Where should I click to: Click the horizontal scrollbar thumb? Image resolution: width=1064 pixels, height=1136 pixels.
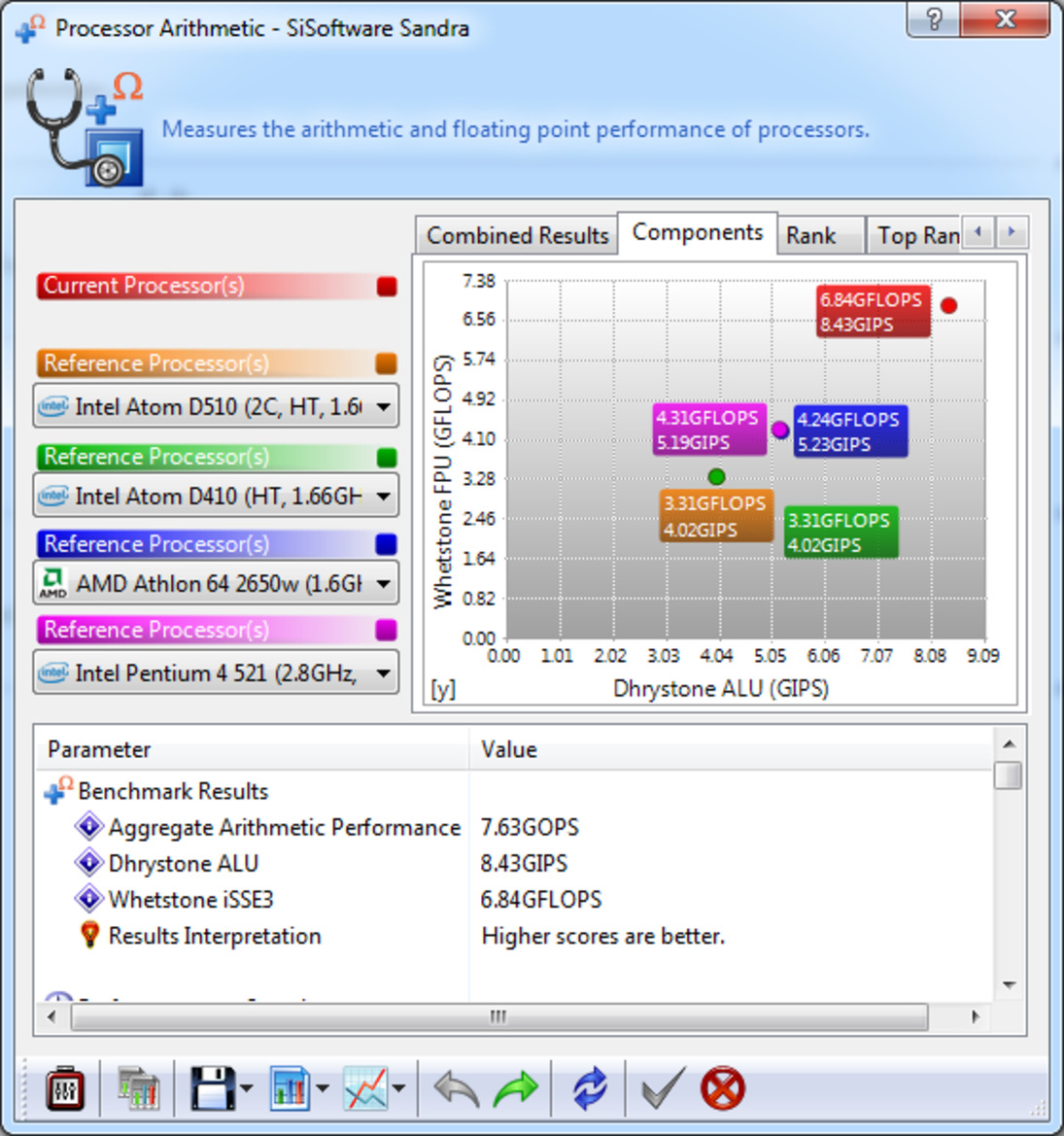click(x=499, y=1016)
